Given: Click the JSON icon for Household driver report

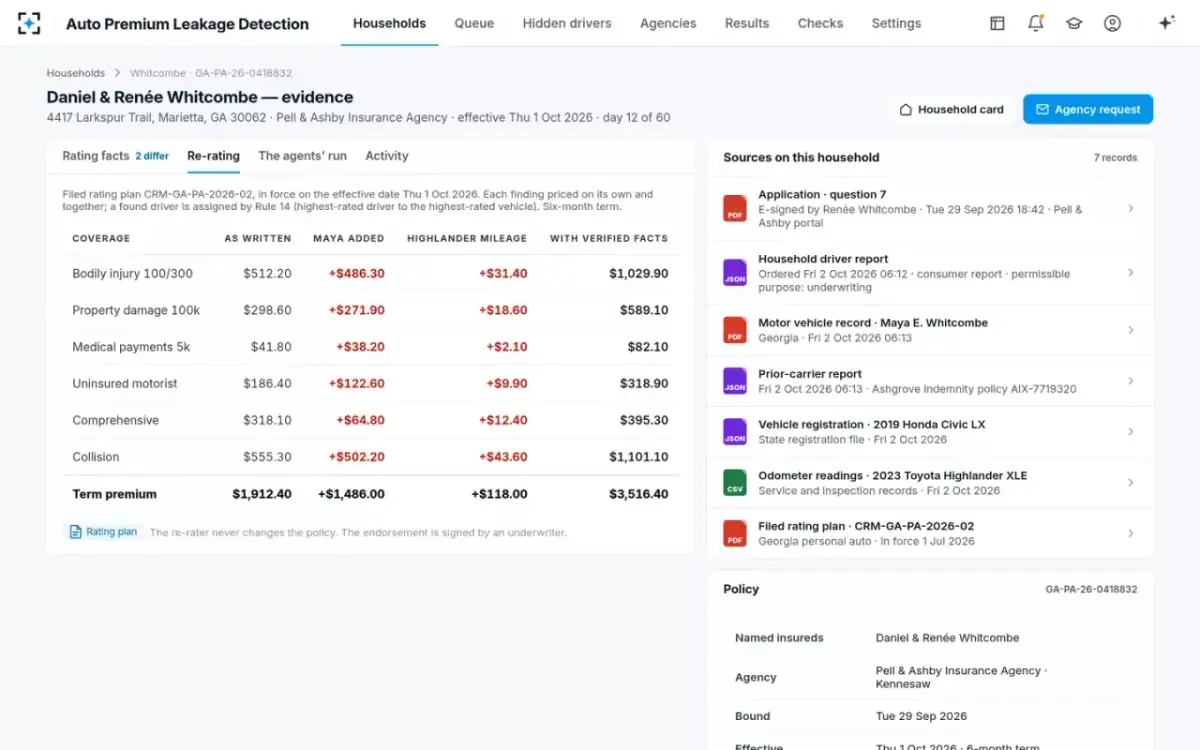Looking at the screenshot, I should tap(735, 273).
